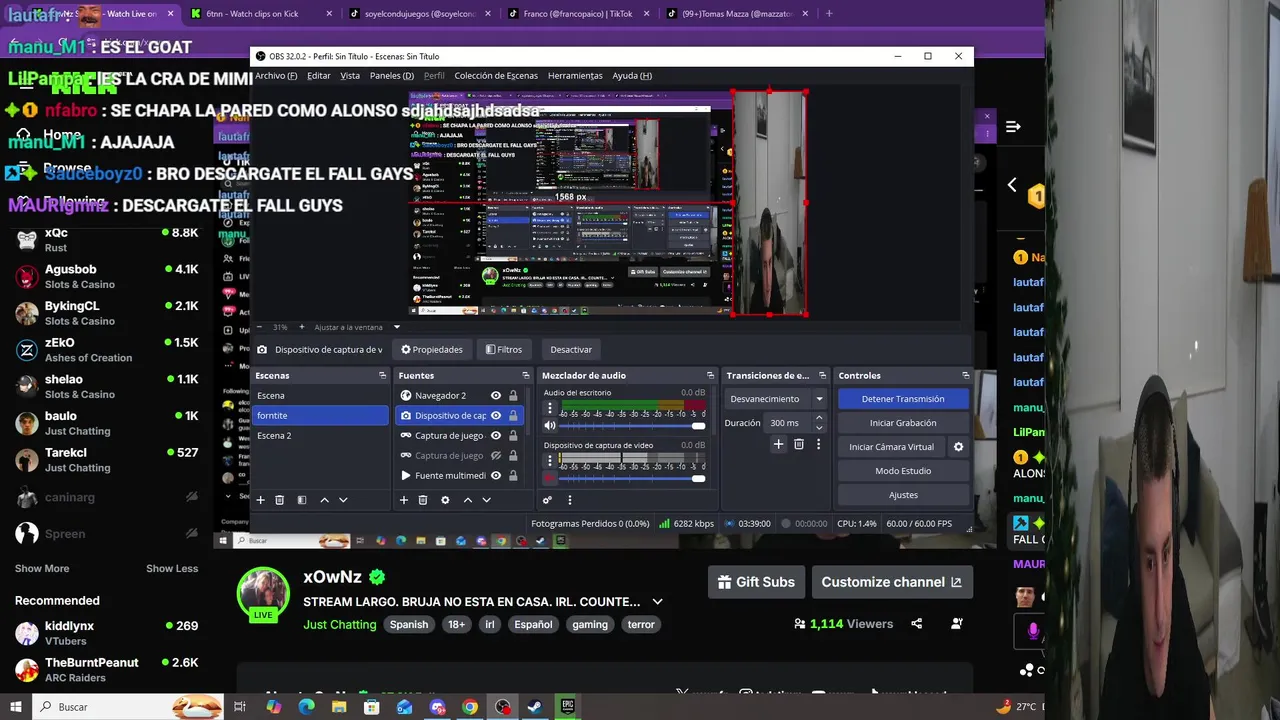Open Chrome from the Windows taskbar
Viewport: 1280px width, 720px height.
click(x=470, y=706)
